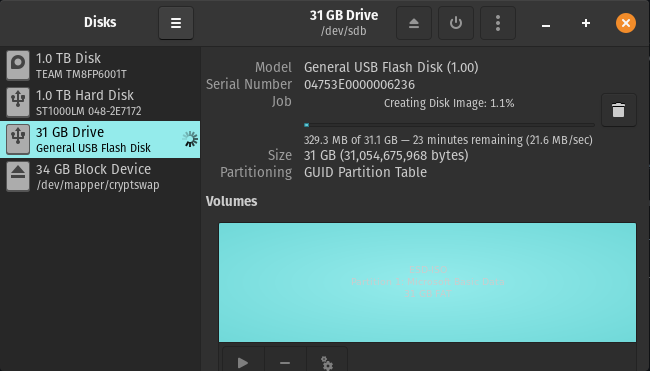Click the hard disk icon of 1.0 TB Disk
650x371 pixels.
18,65
